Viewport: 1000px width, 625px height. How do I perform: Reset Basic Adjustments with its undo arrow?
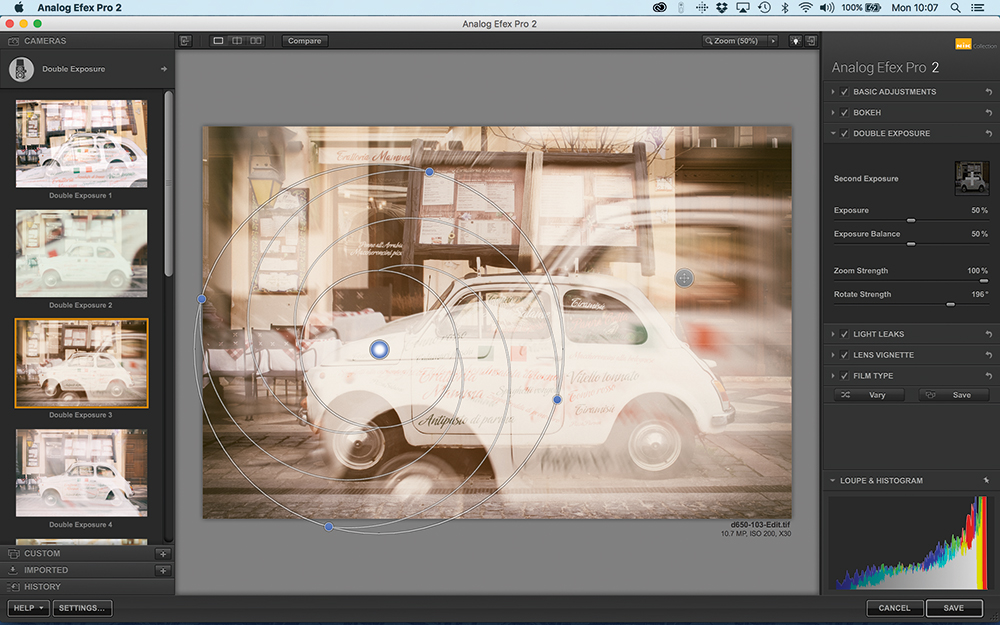[x=989, y=92]
